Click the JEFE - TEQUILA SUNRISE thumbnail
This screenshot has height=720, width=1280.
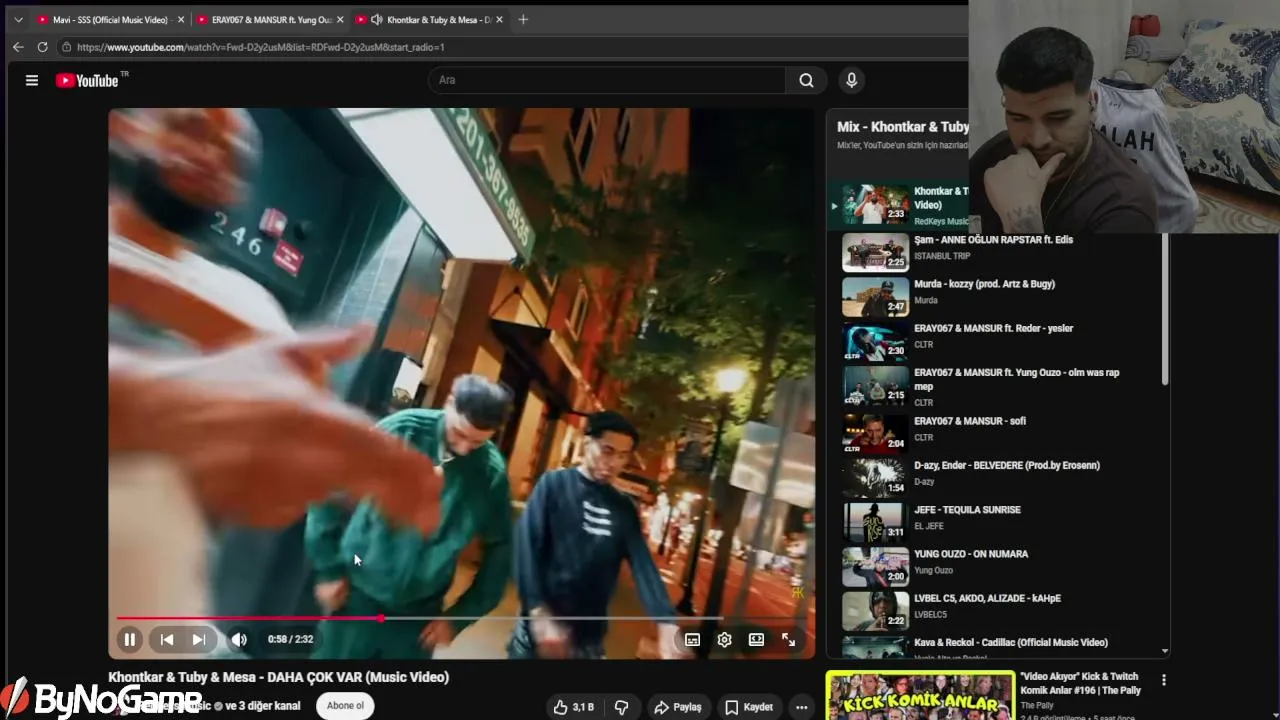[875, 521]
